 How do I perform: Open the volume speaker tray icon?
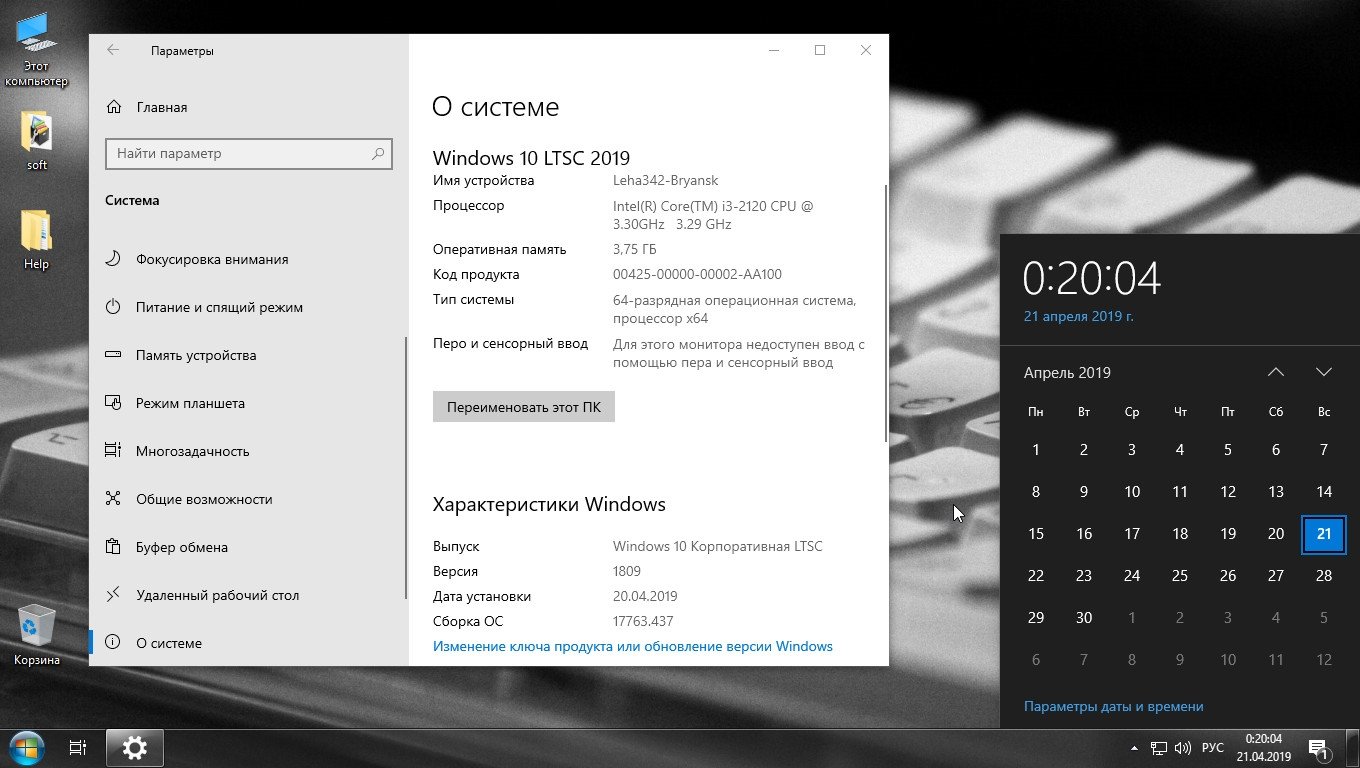coord(1183,748)
